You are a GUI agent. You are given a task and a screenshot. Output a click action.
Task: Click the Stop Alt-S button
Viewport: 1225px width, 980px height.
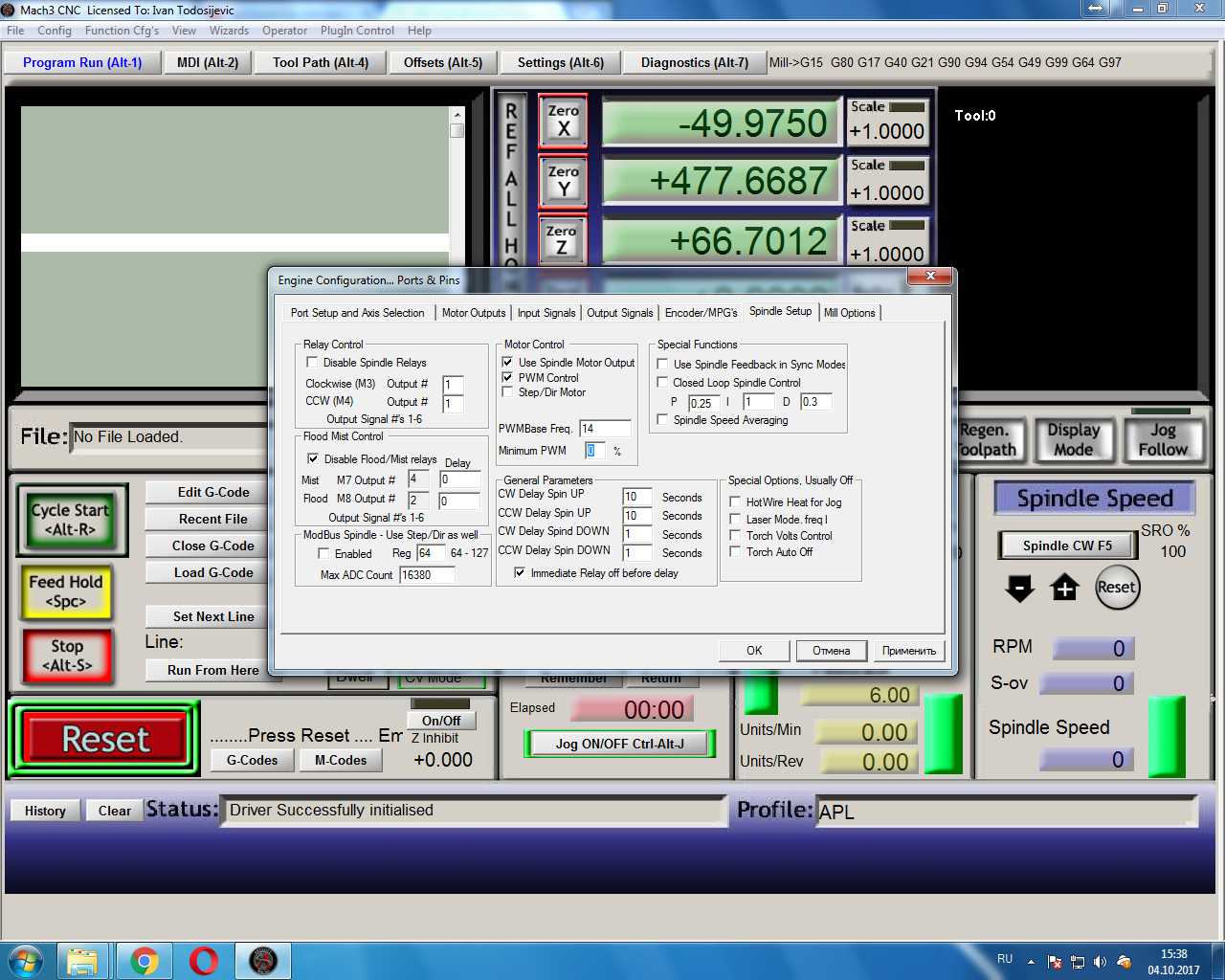(67, 656)
